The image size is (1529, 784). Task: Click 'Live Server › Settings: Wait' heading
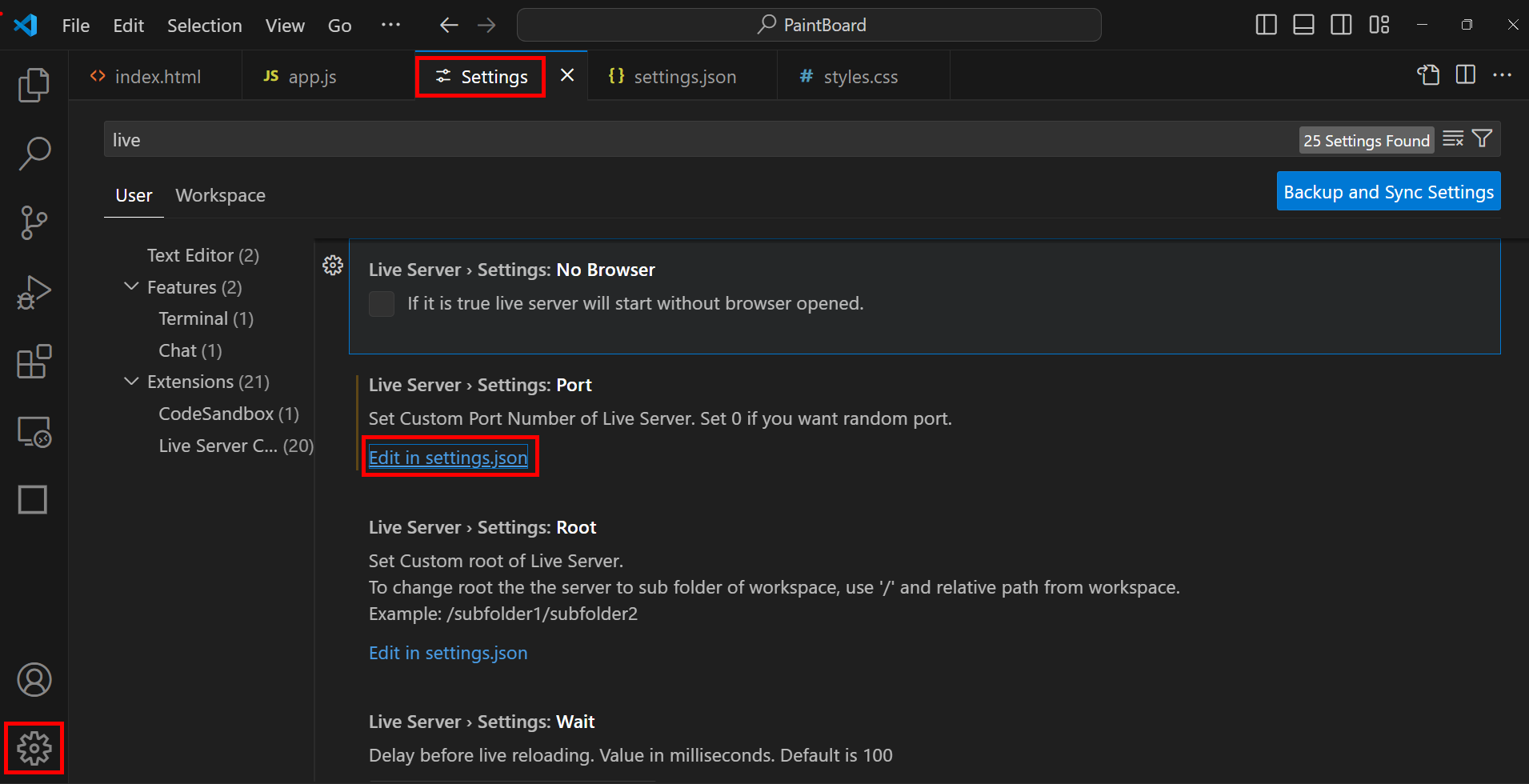[482, 722]
